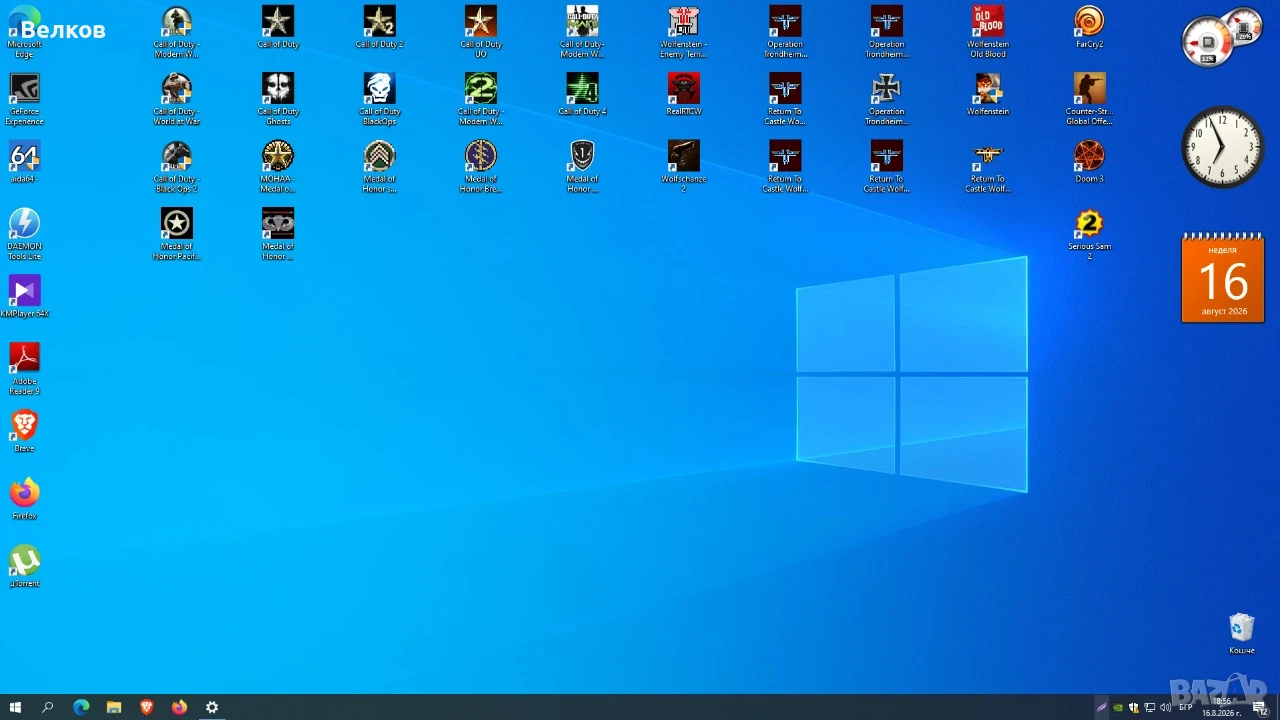
Task: Select the Call of Duty Ghosts icon
Action: tap(278, 99)
